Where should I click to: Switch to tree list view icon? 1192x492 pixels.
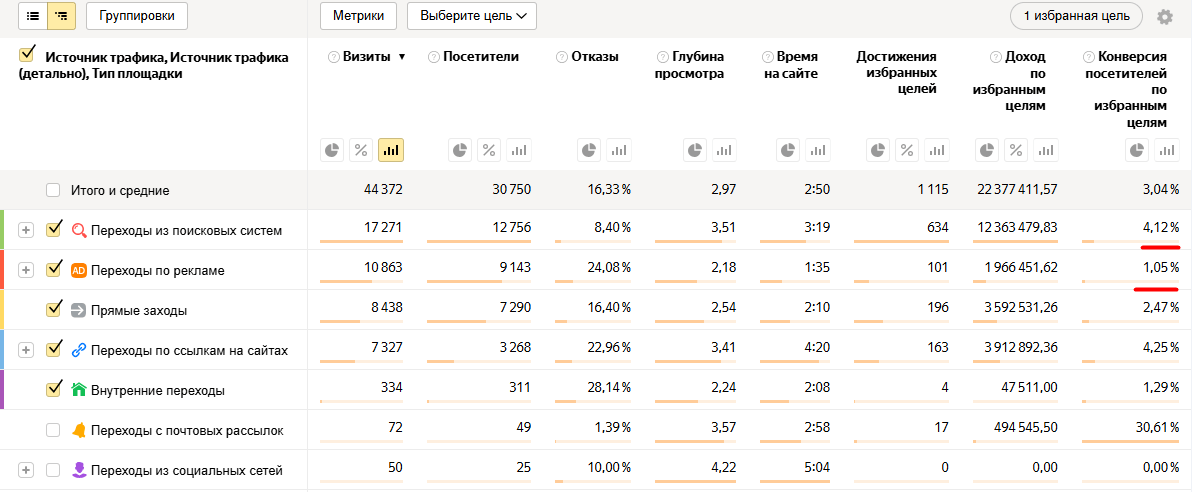coord(62,16)
